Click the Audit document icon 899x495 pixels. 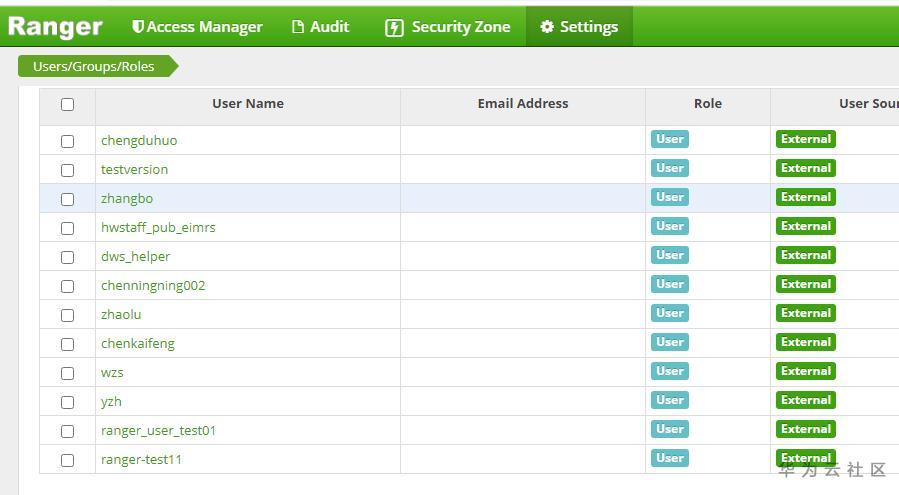tap(298, 27)
